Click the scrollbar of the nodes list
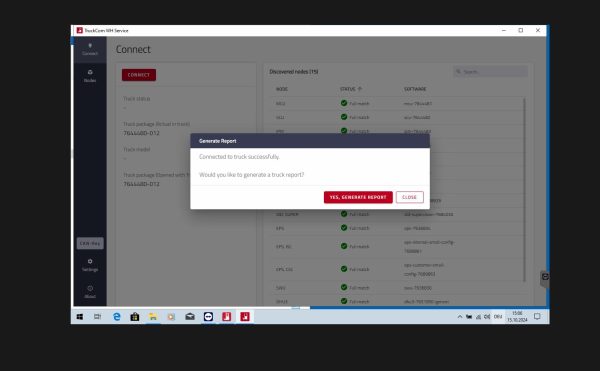 [x=524, y=189]
